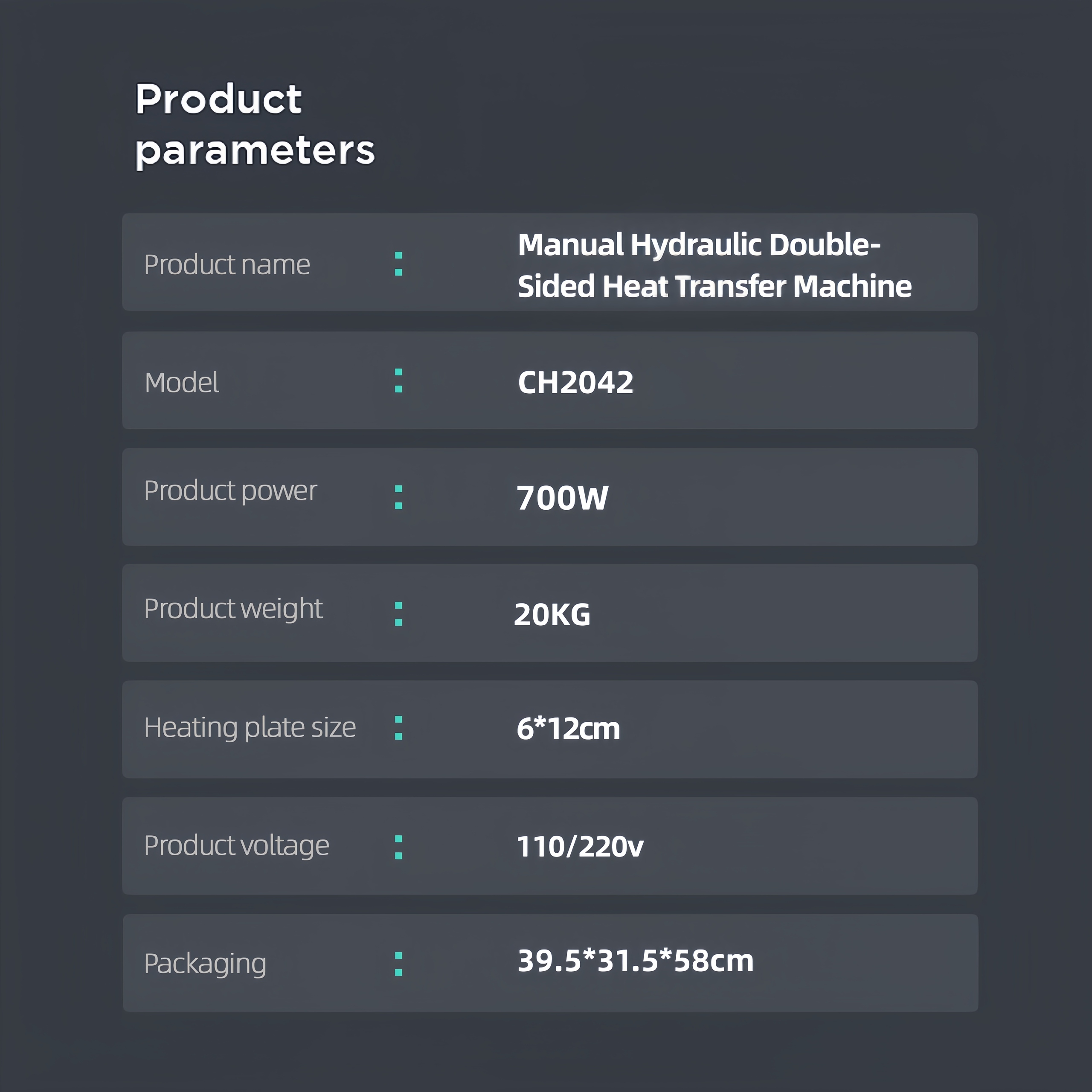The image size is (1092, 1092).
Task: Click the "Product parameters" heading
Action: coord(254,124)
